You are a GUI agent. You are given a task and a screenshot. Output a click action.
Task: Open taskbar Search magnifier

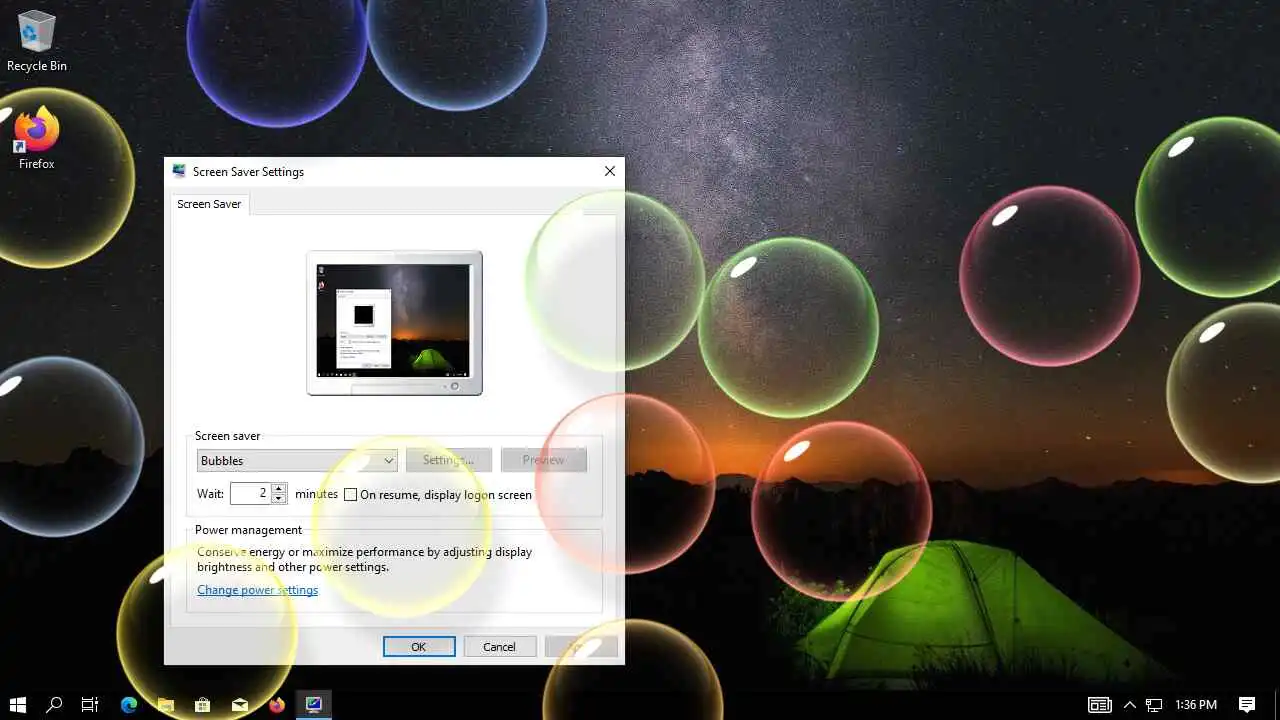click(x=54, y=704)
